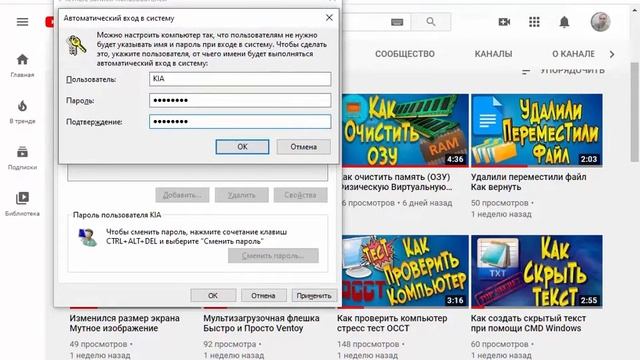Open the YouTube hamburger menu

click(22, 22)
